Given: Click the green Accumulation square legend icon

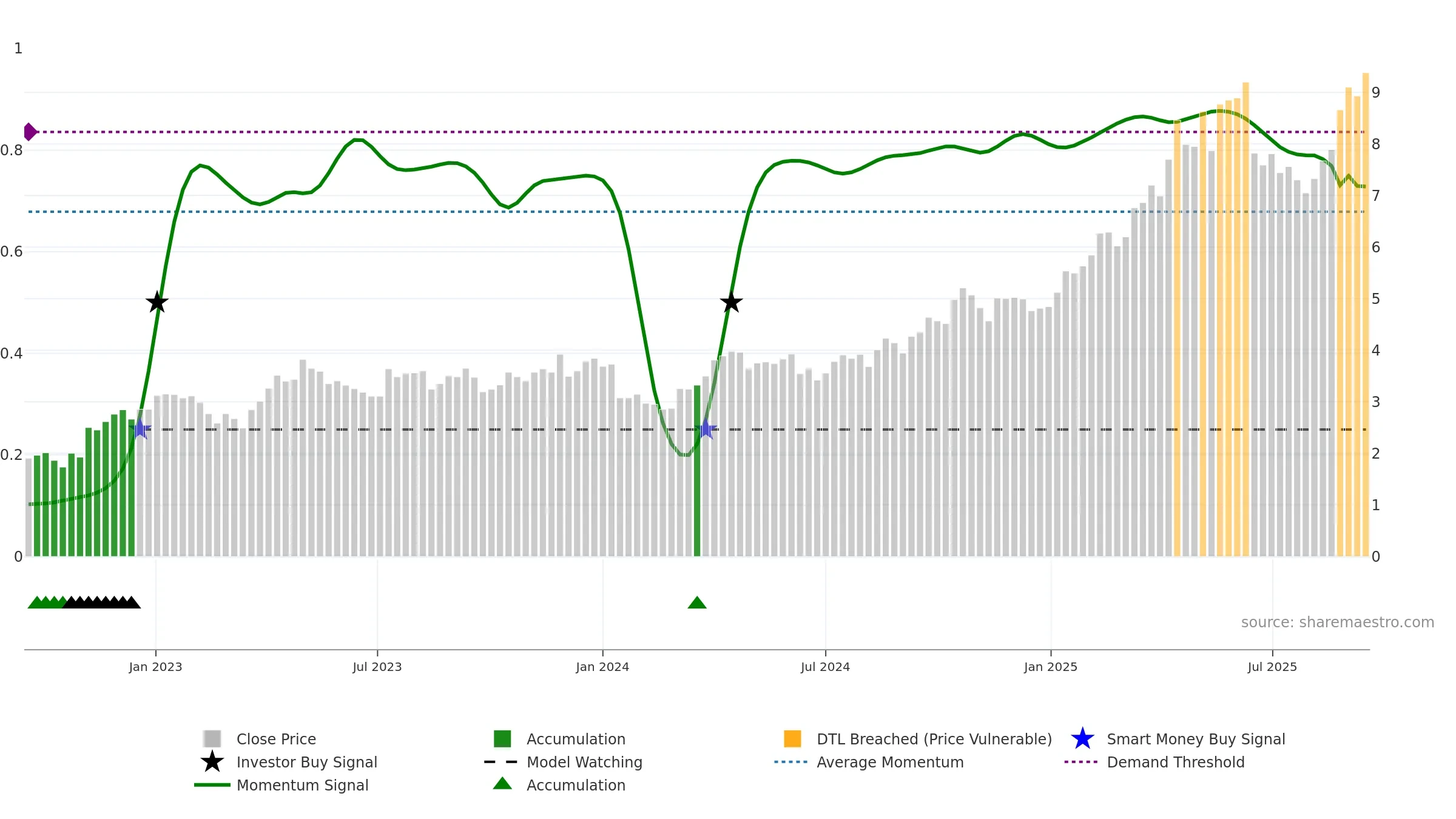Looking at the screenshot, I should [502, 738].
